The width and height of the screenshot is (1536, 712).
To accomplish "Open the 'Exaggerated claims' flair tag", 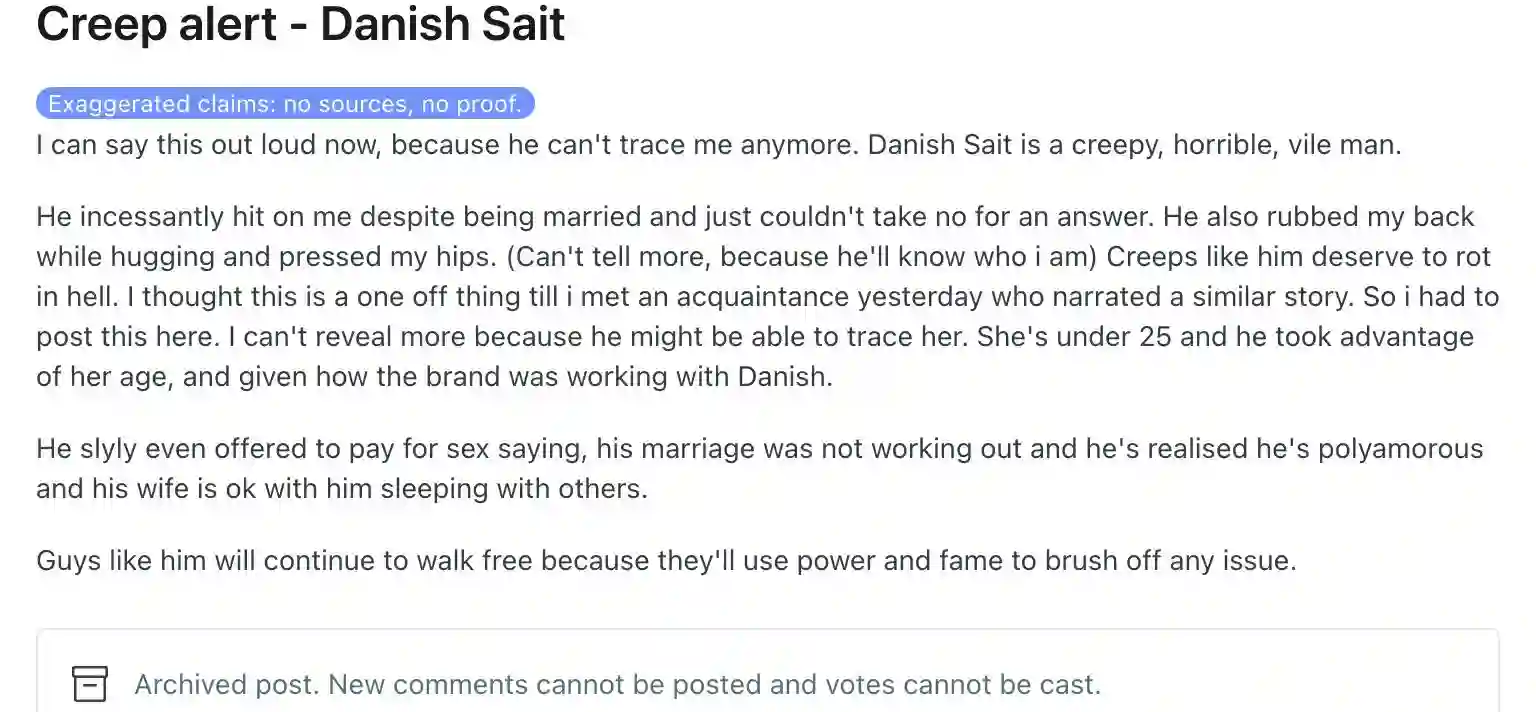I will pyautogui.click(x=285, y=104).
